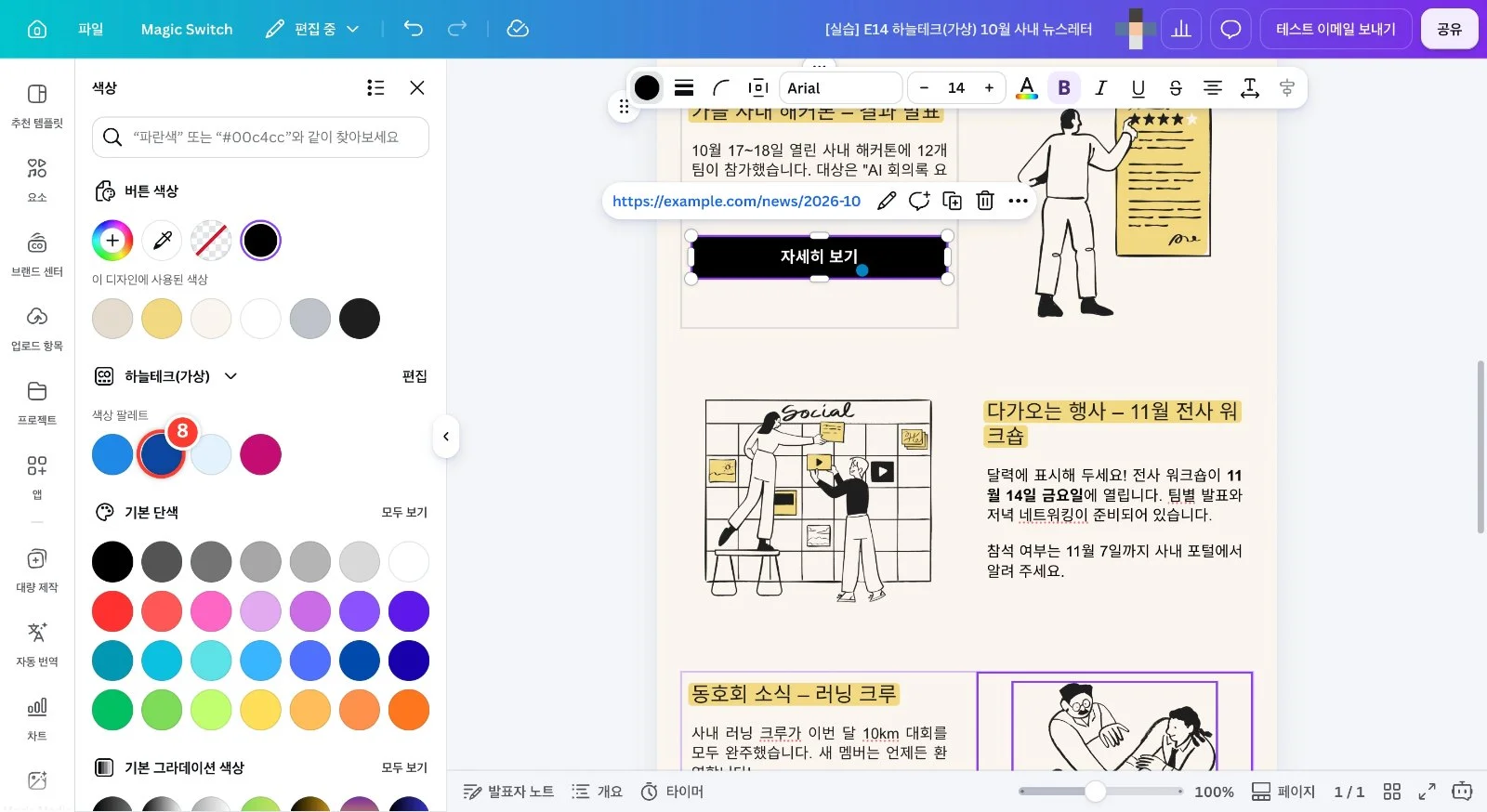Open more options for selected button
Viewport: 1487px width, 812px height.
[x=1019, y=201]
